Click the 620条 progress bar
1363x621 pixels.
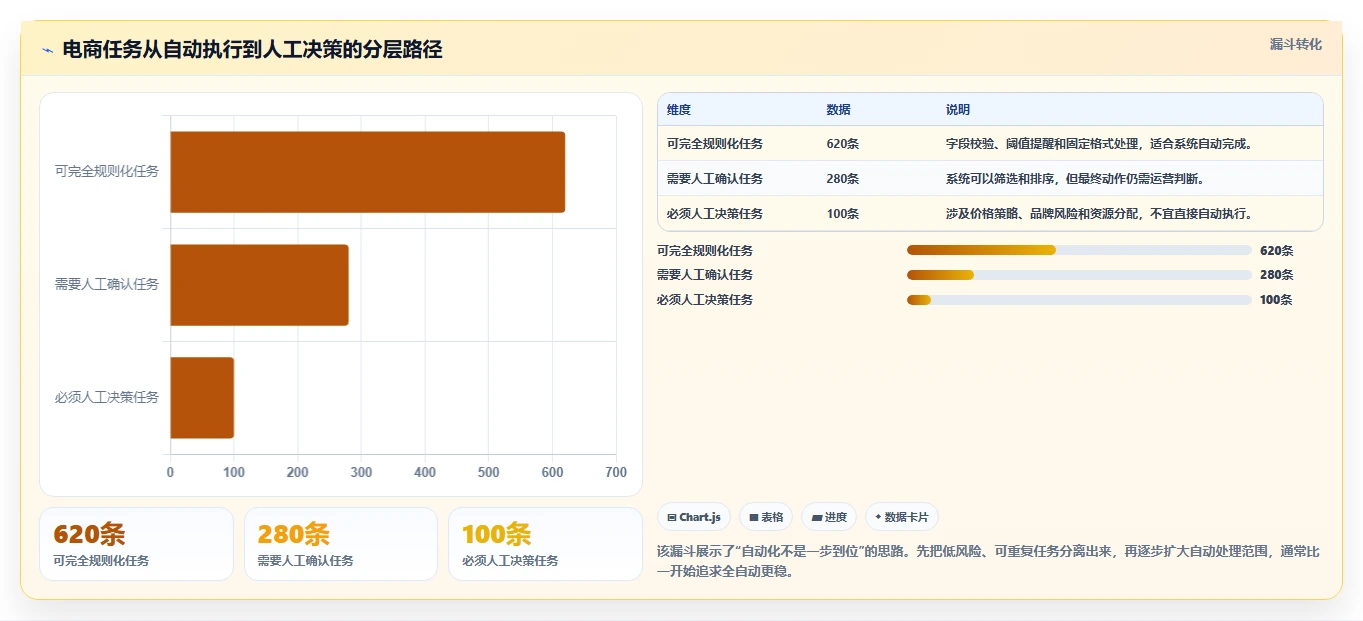point(1079,250)
